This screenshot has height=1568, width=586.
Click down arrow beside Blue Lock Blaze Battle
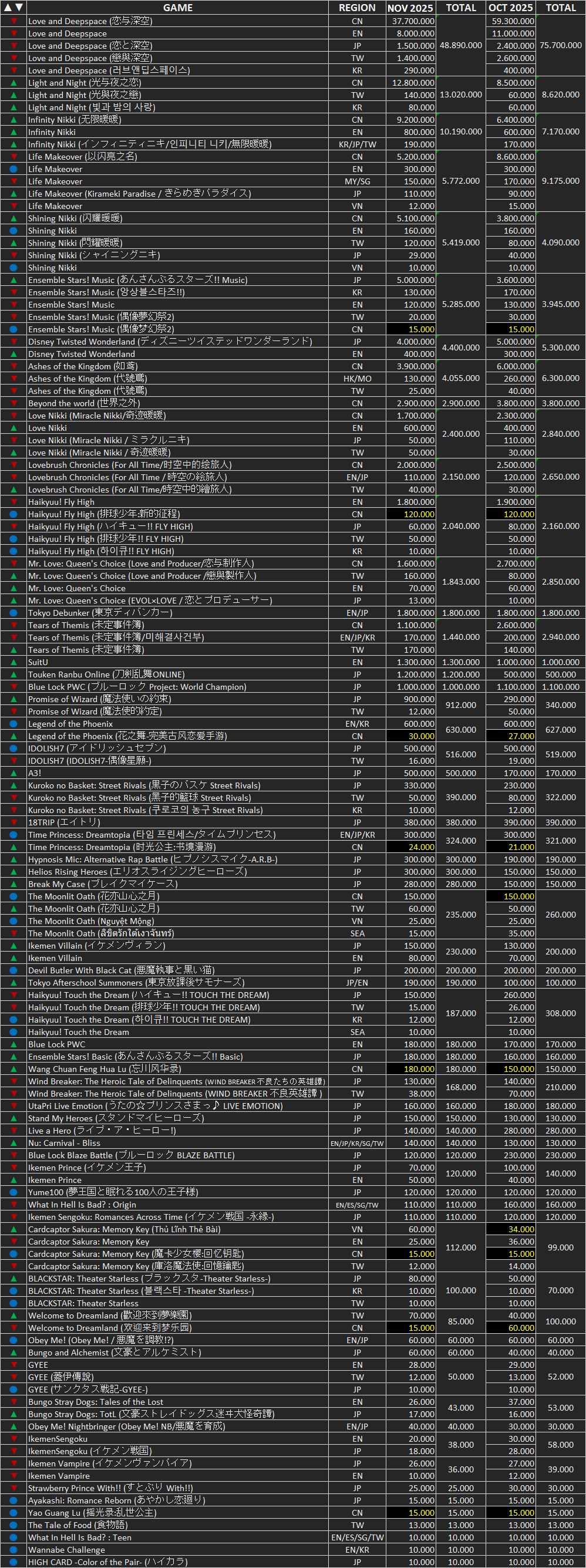(x=14, y=1155)
